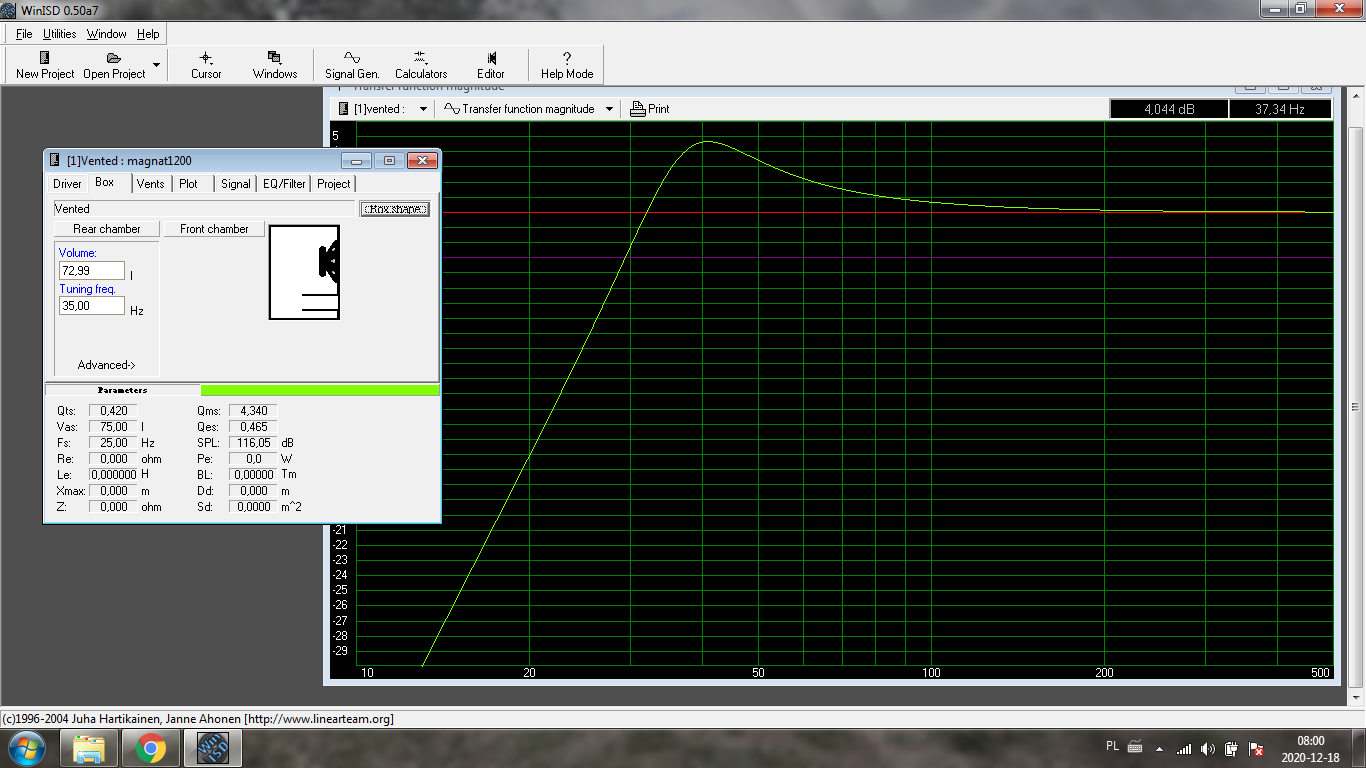
Task: Click the volume speaker tray icon
Action: (1208, 748)
